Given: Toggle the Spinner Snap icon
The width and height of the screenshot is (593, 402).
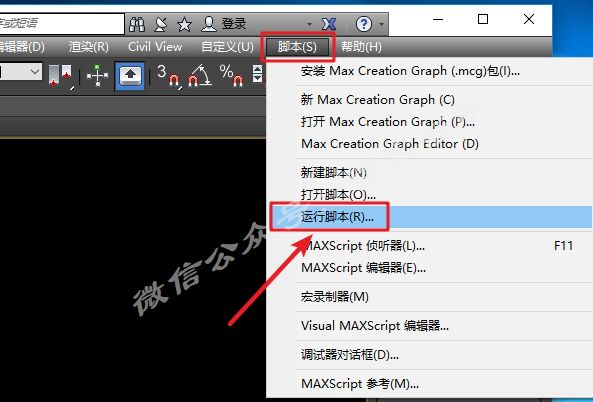Looking at the screenshot, I should [x=258, y=73].
